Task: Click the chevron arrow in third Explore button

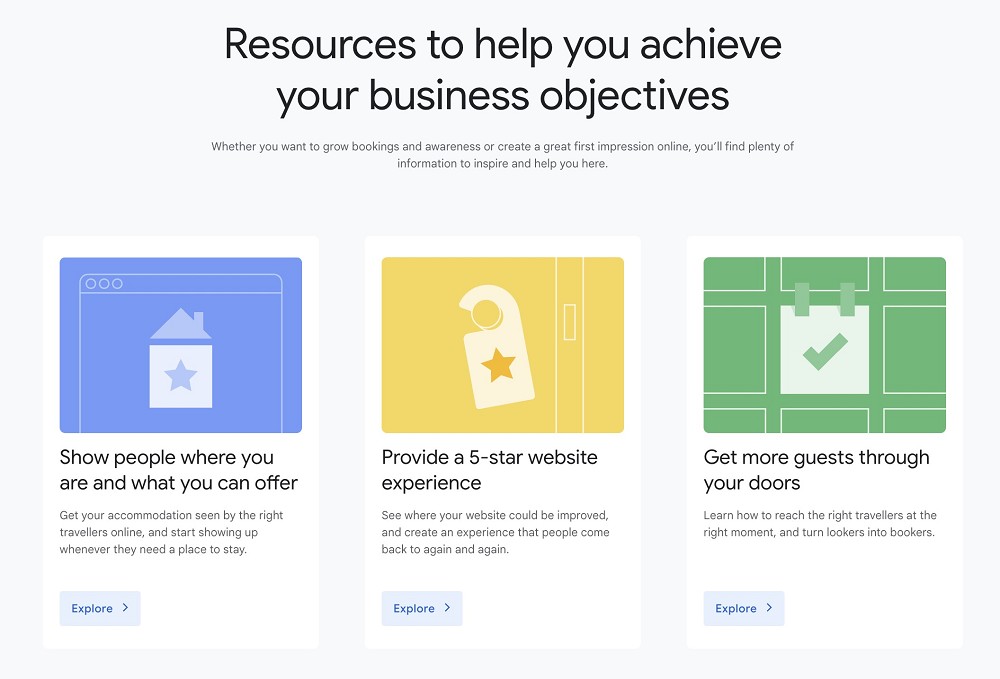Action: tap(770, 608)
